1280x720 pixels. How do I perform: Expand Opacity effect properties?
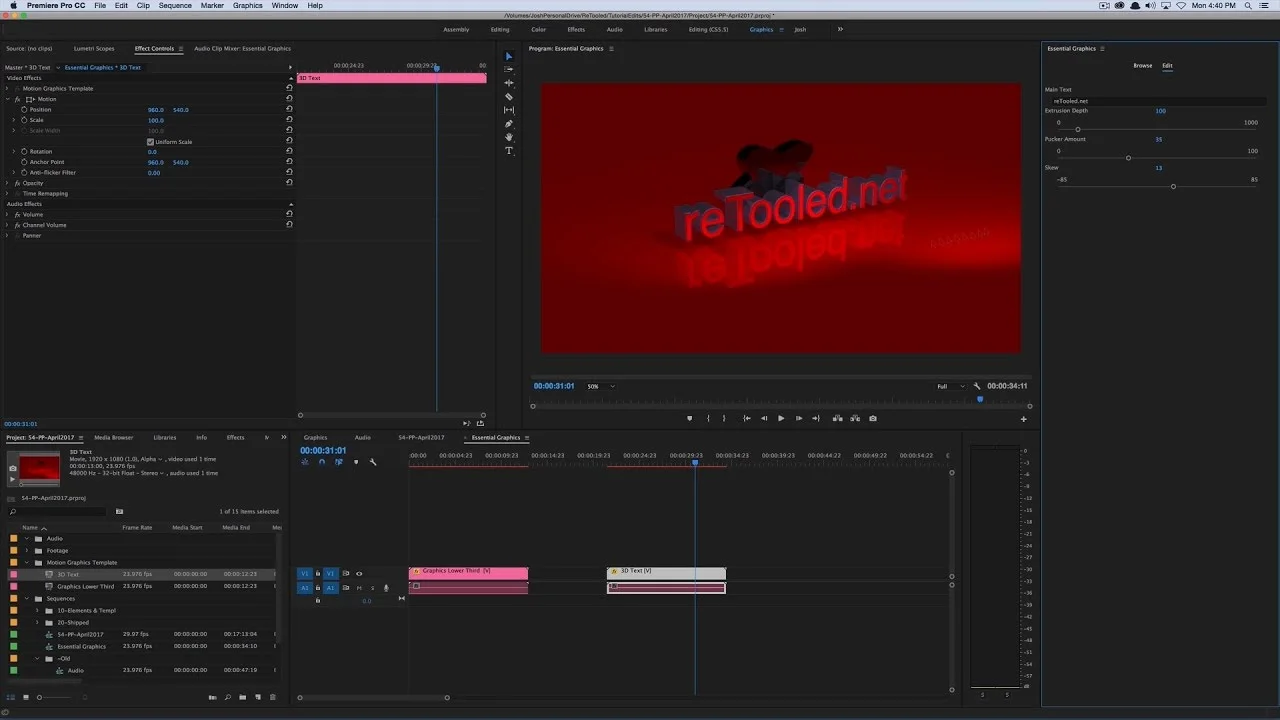(x=7, y=183)
